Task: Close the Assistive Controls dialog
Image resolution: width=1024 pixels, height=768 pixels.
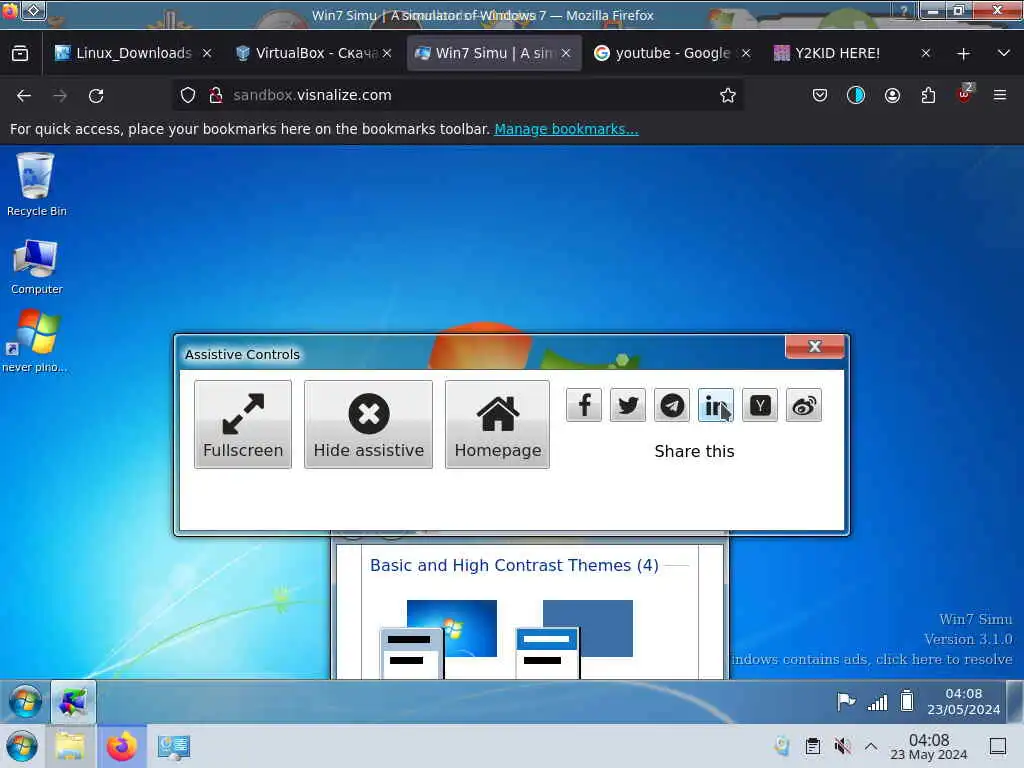Action: tap(814, 347)
